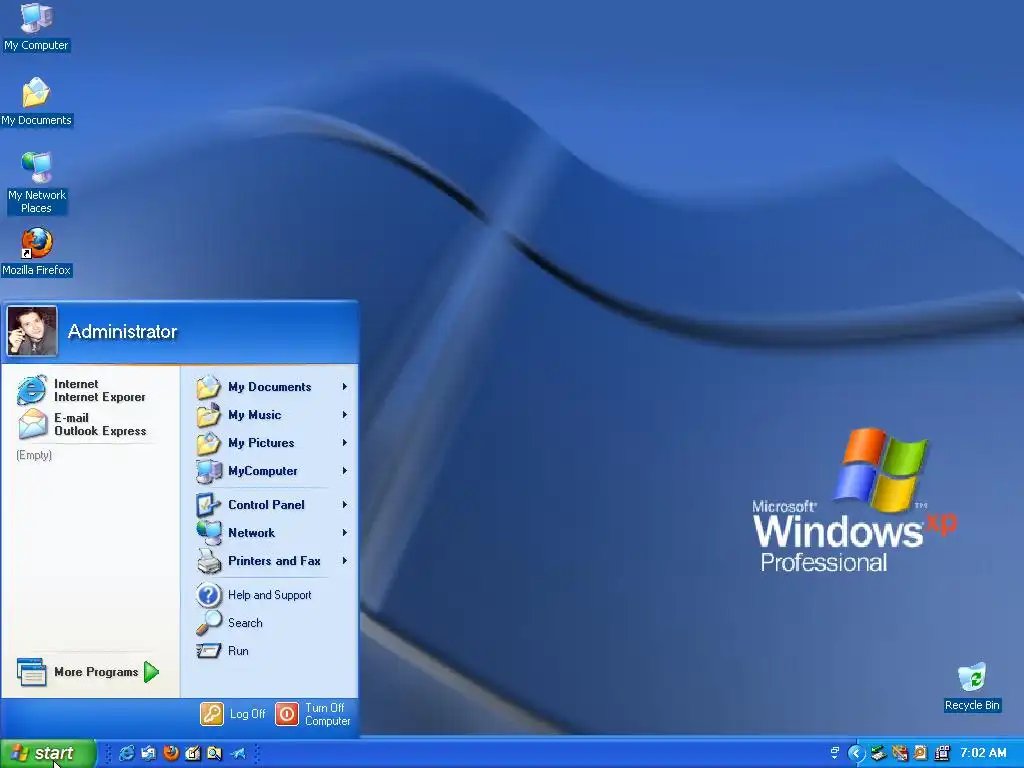Image resolution: width=1024 pixels, height=768 pixels.
Task: Open Network in the Start menu
Action: tap(272, 533)
